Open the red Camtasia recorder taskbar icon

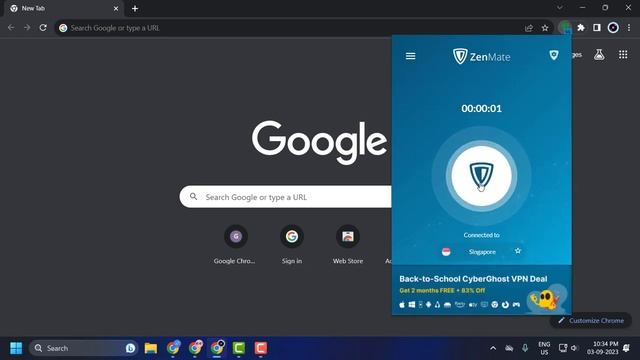pyautogui.click(x=261, y=348)
